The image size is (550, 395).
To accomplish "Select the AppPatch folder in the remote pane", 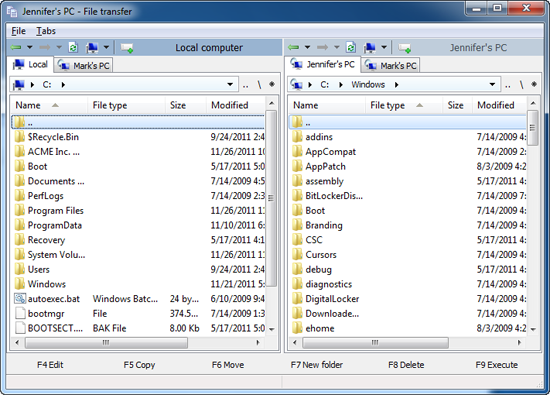I will 408,166.
